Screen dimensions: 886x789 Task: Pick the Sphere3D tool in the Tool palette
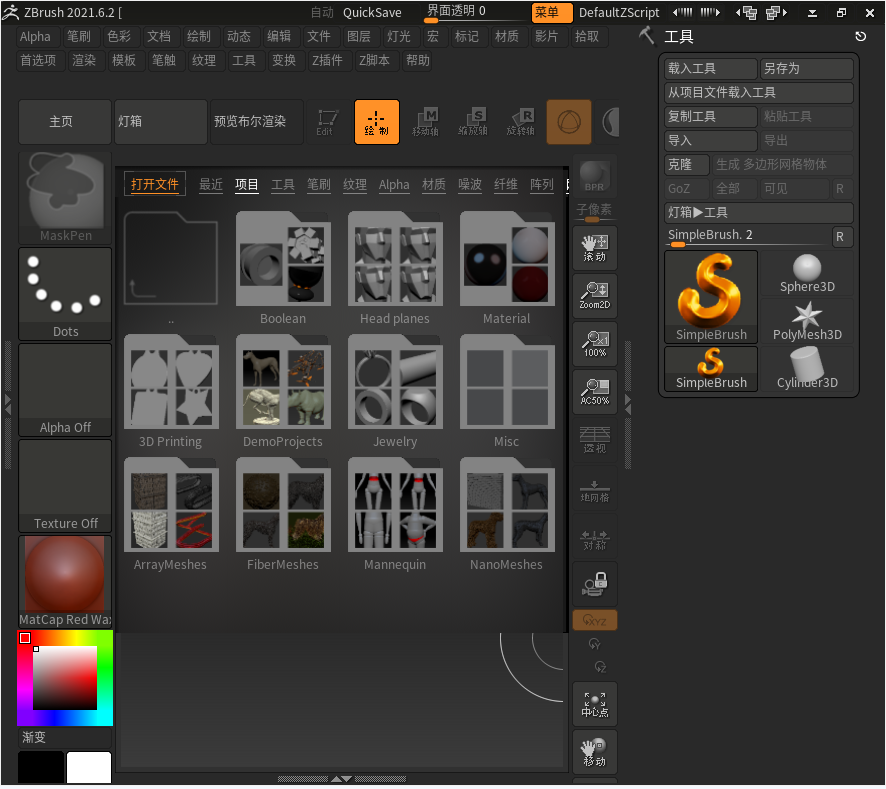point(807,272)
